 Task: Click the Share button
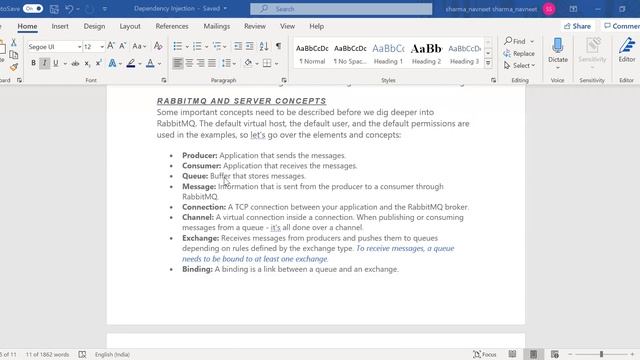click(577, 26)
